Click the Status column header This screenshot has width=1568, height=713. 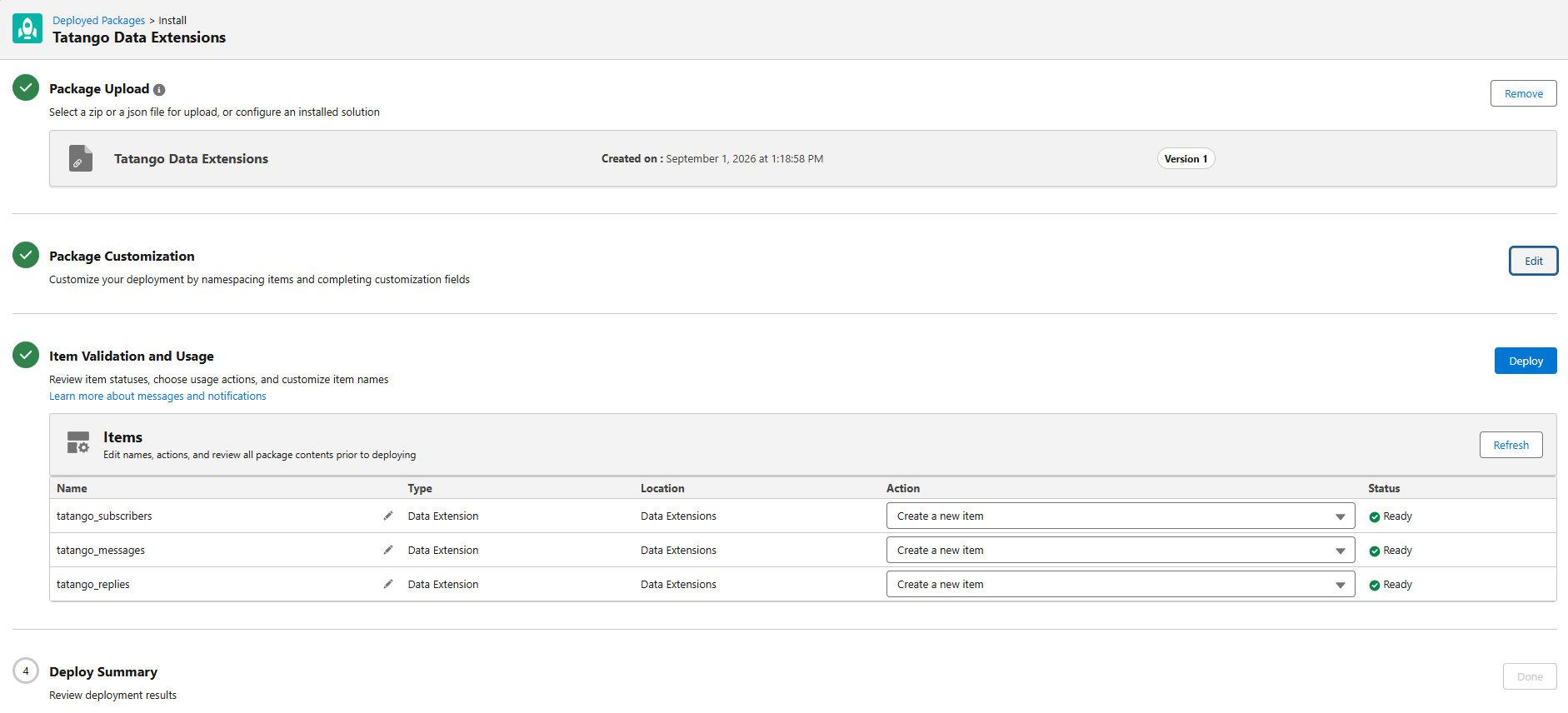point(1384,488)
